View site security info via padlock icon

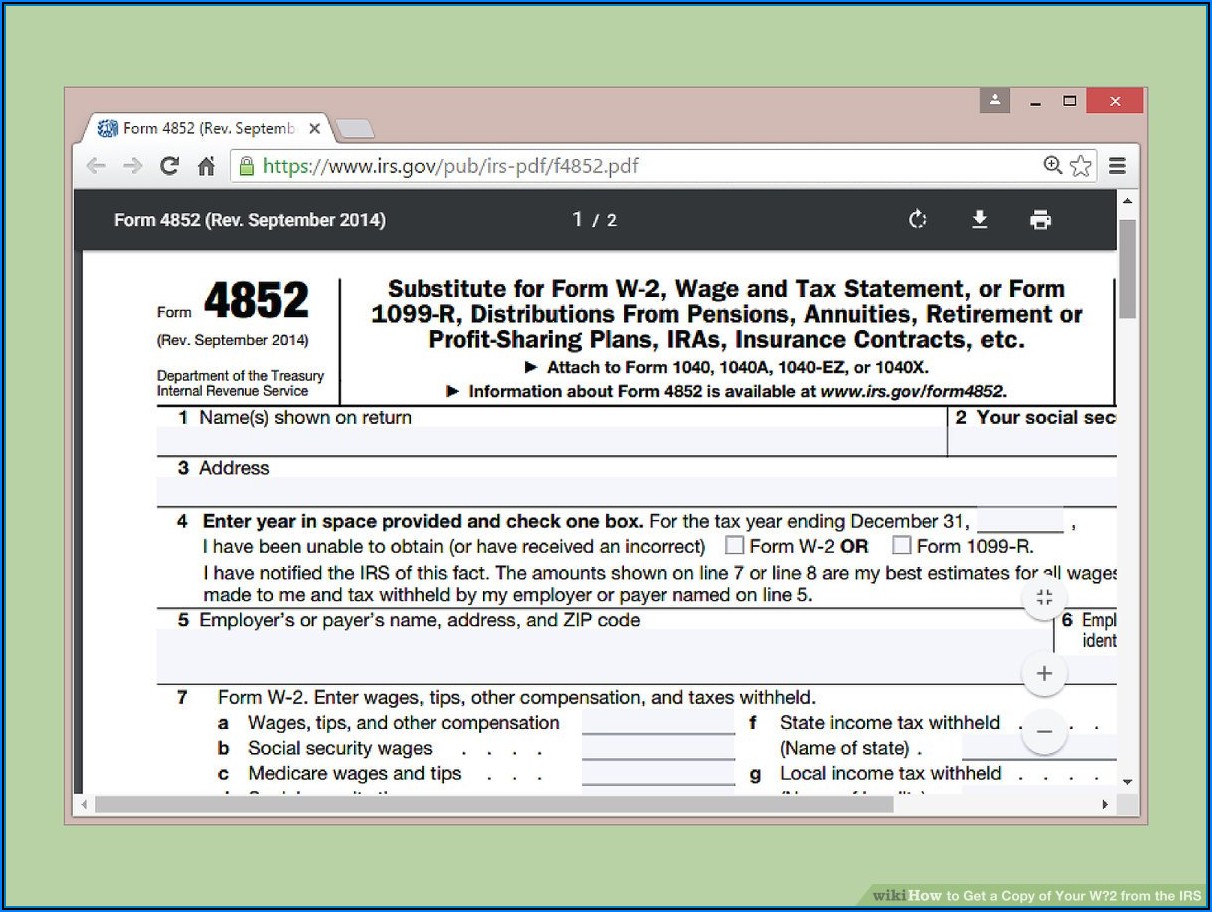pyautogui.click(x=246, y=165)
